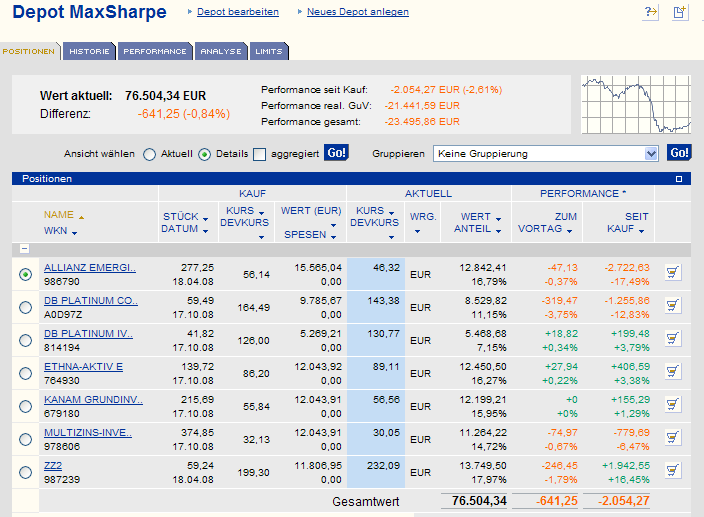The height and width of the screenshot is (517, 704).
Task: Click the Go! button next to Gruppieren
Action: click(x=680, y=153)
